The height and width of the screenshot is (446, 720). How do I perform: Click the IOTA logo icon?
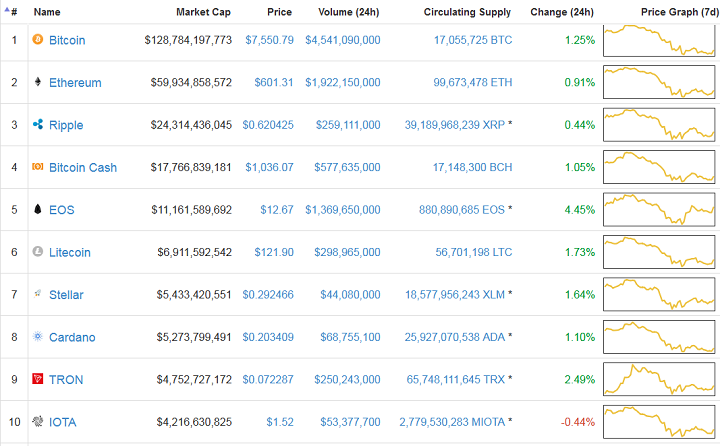click(x=38, y=422)
